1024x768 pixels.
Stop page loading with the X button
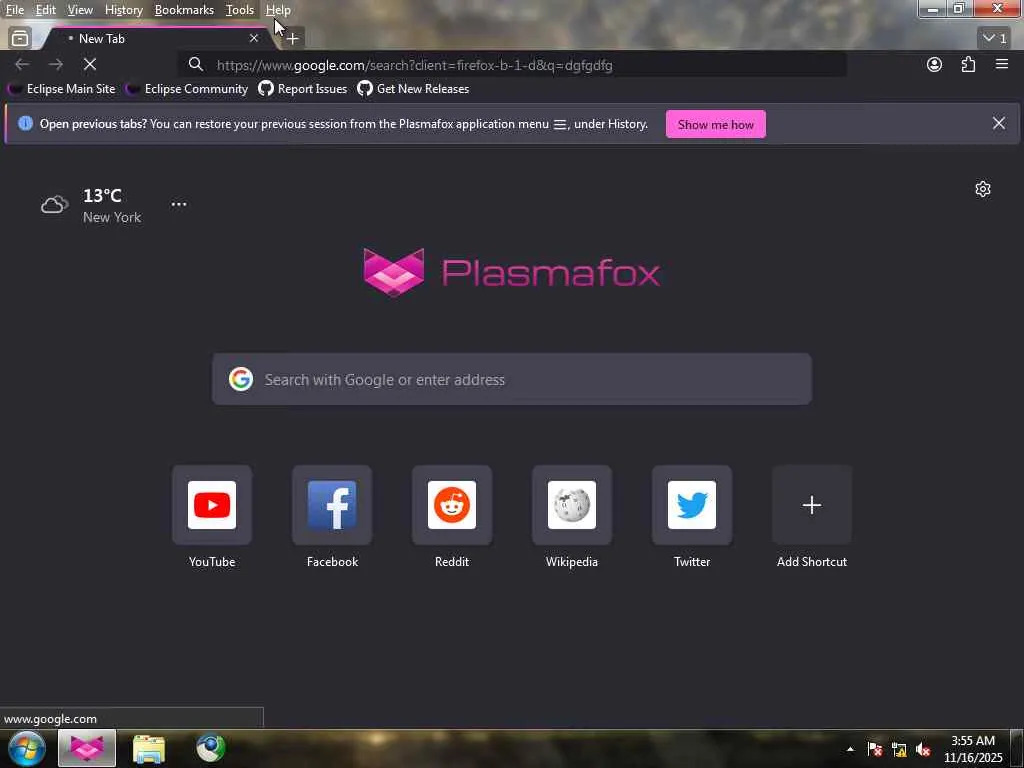90,64
